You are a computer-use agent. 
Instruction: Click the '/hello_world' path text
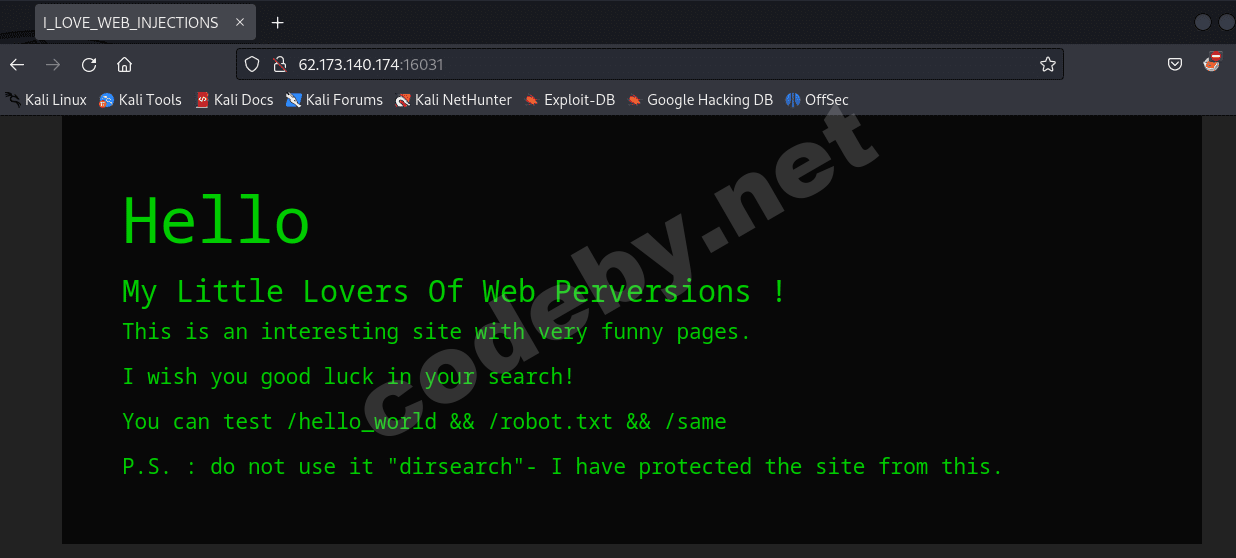[x=362, y=422]
